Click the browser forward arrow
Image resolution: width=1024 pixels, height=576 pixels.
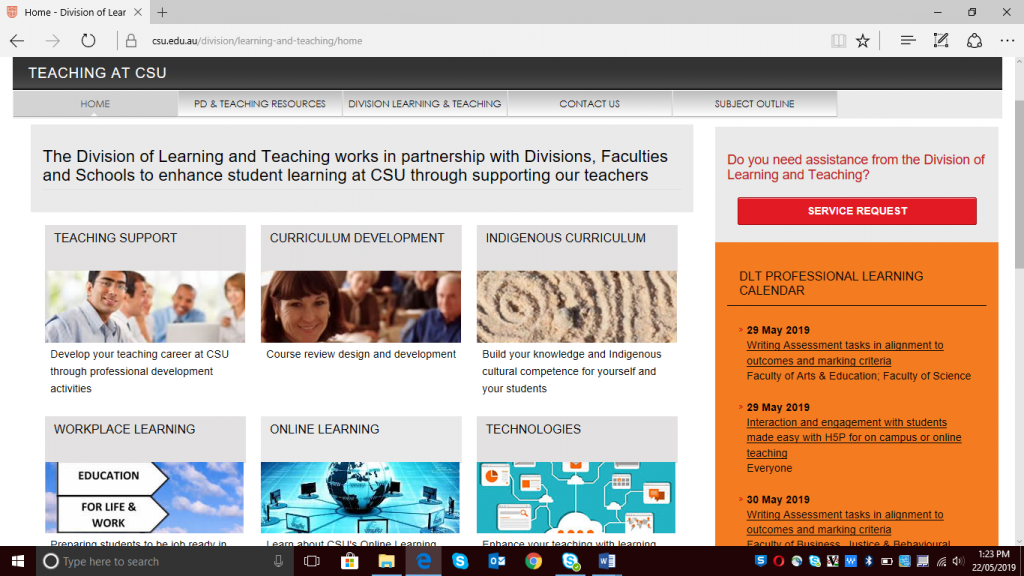click(x=52, y=40)
